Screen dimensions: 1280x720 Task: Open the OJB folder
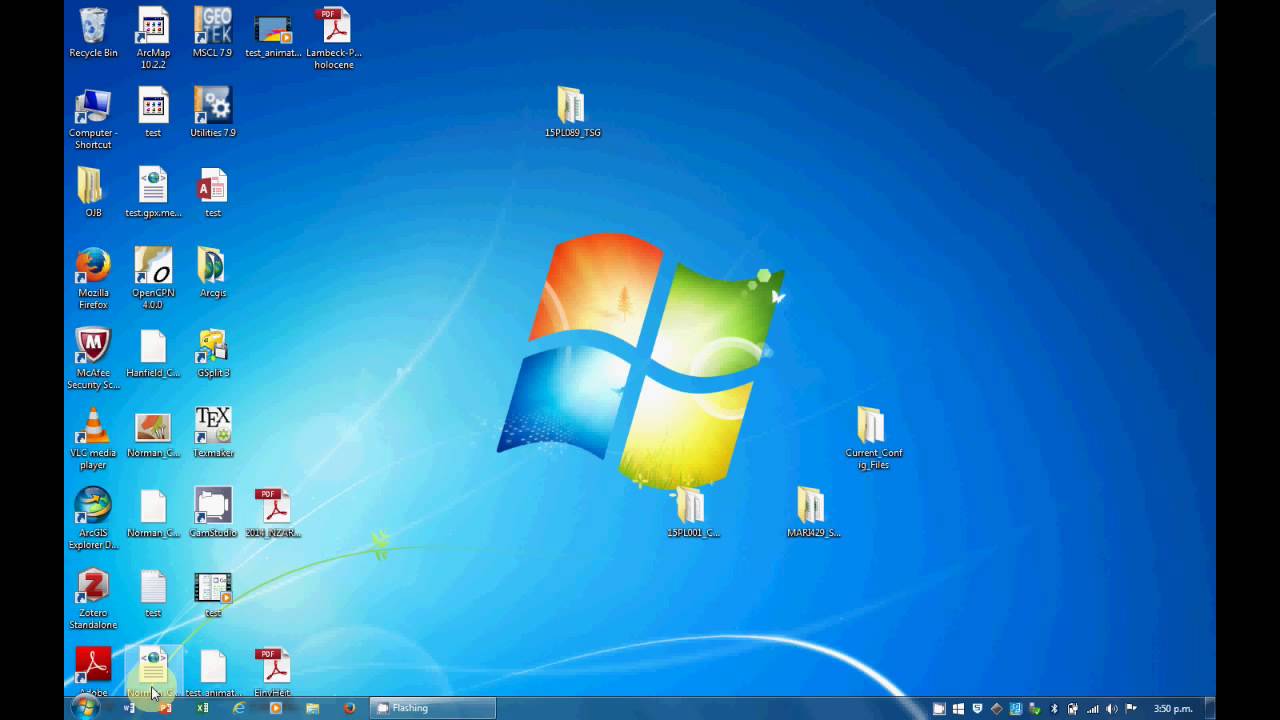tap(93, 193)
